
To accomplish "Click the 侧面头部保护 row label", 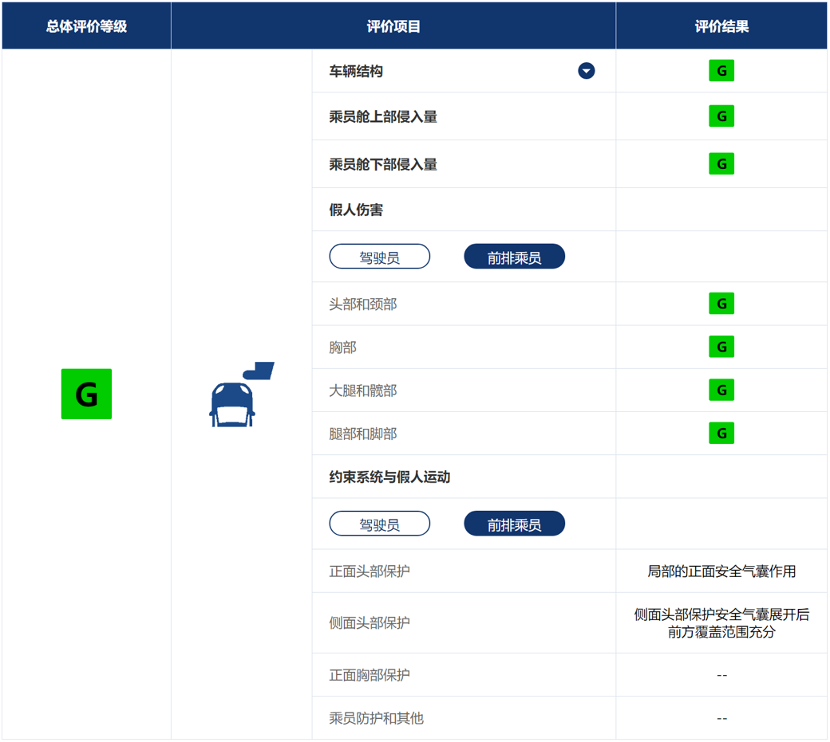I will pos(369,622).
